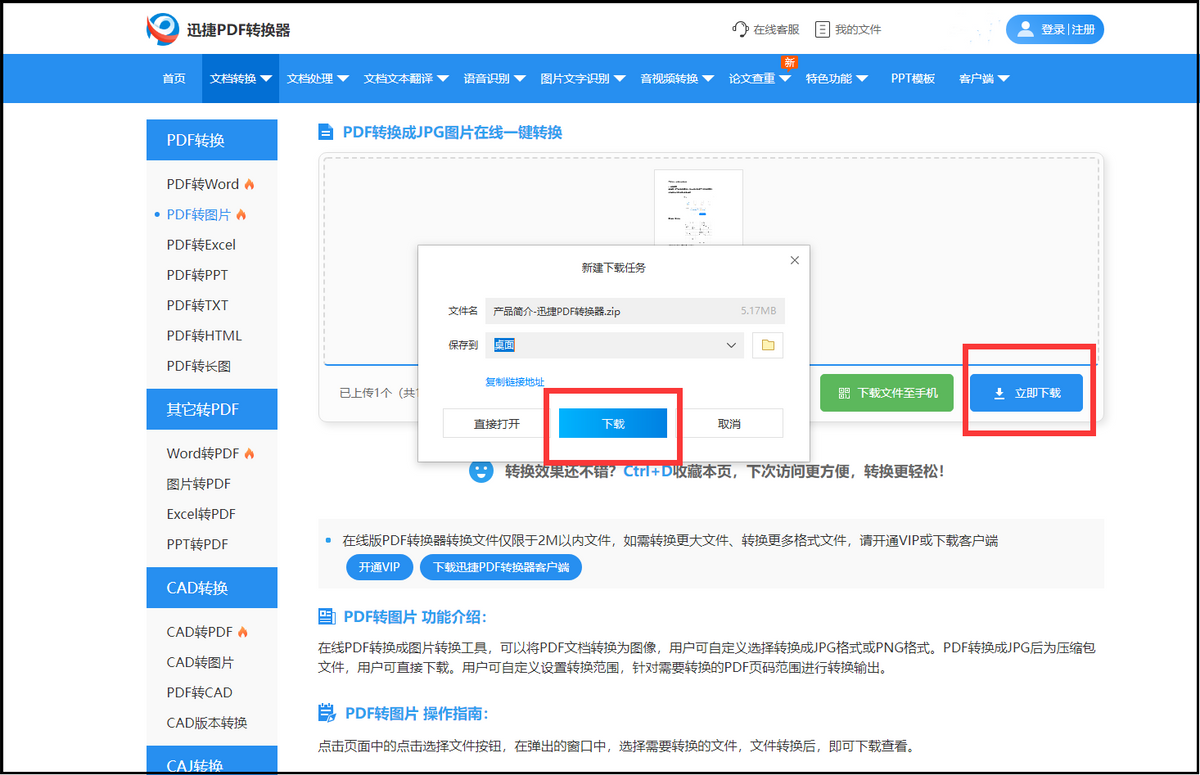The image size is (1200, 775).
Task: Click the CAD转换 sidebar header
Action: pos(212,588)
